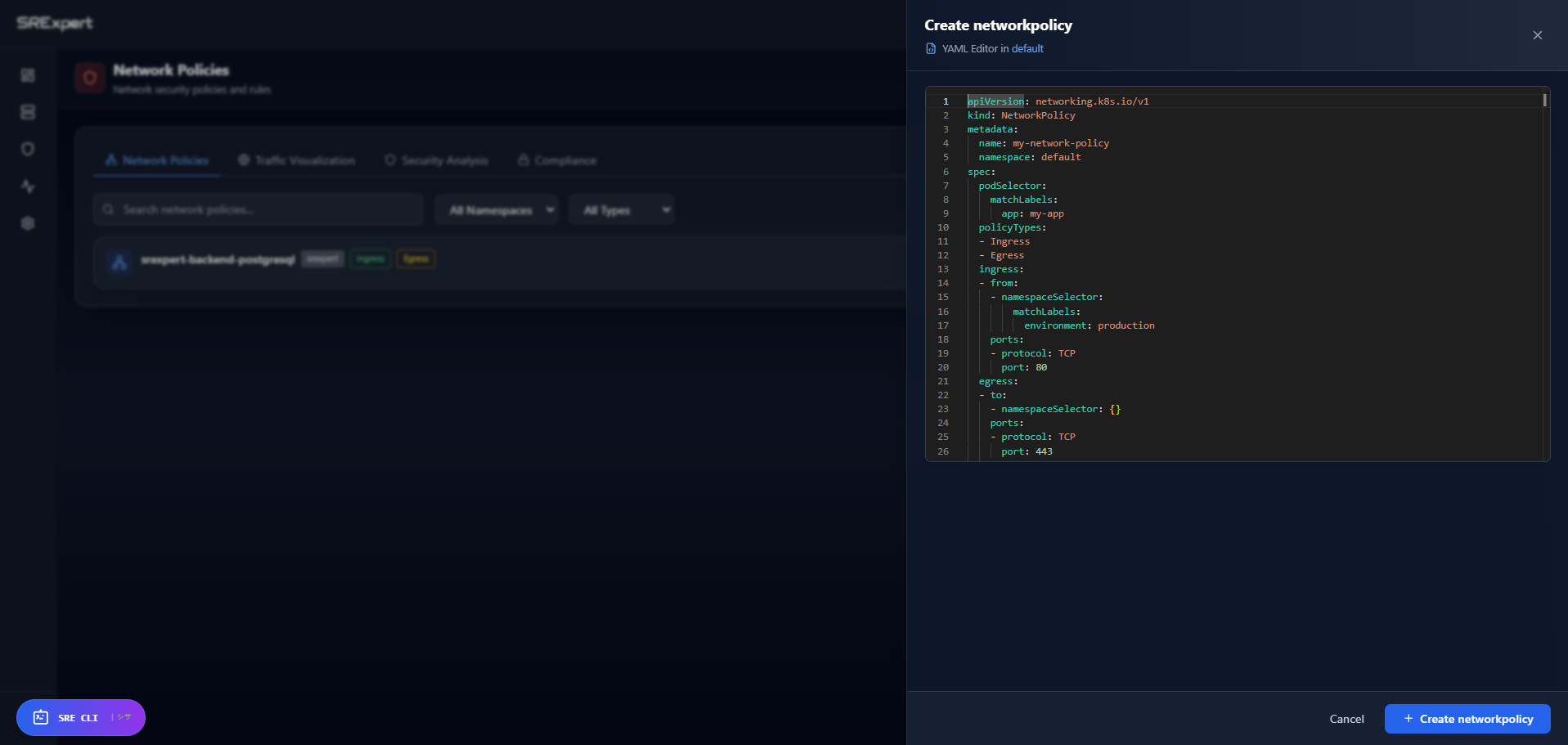
Task: Click the server stack sidebar icon
Action: pyautogui.click(x=28, y=112)
